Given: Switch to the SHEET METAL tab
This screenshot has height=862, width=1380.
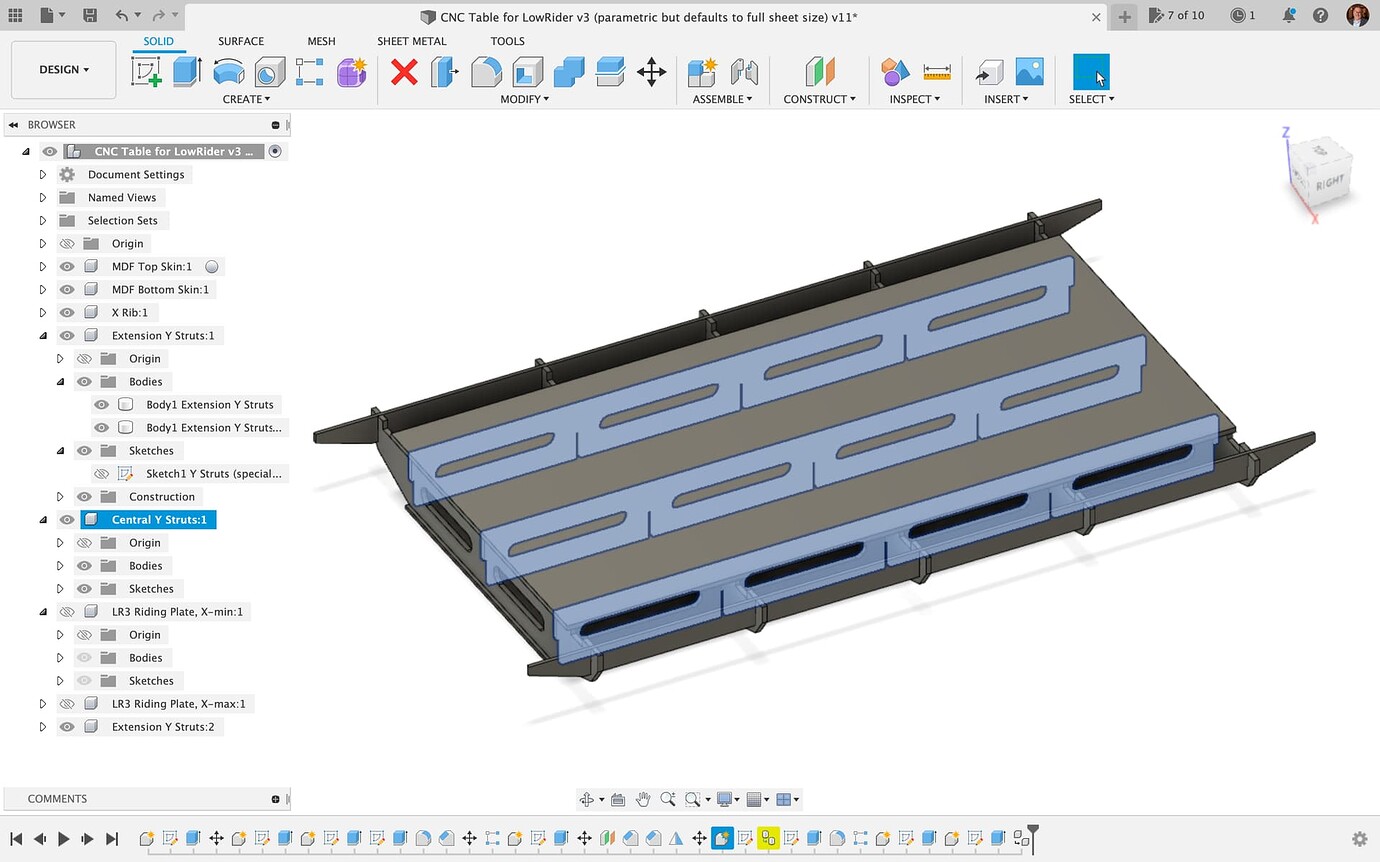Looking at the screenshot, I should tap(412, 41).
